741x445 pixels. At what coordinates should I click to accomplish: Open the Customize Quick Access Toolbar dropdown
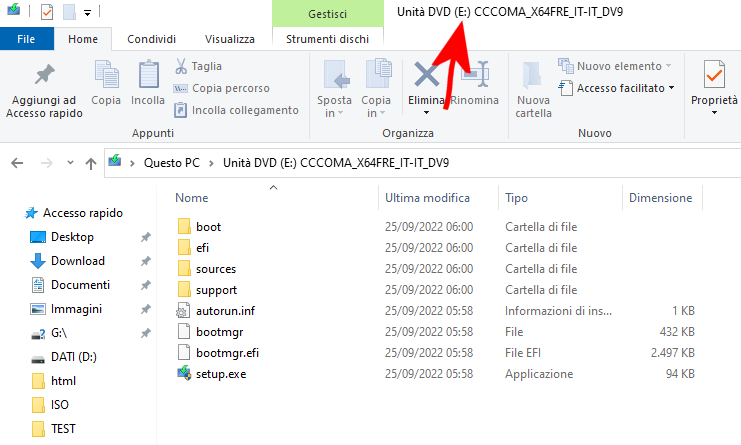87,13
